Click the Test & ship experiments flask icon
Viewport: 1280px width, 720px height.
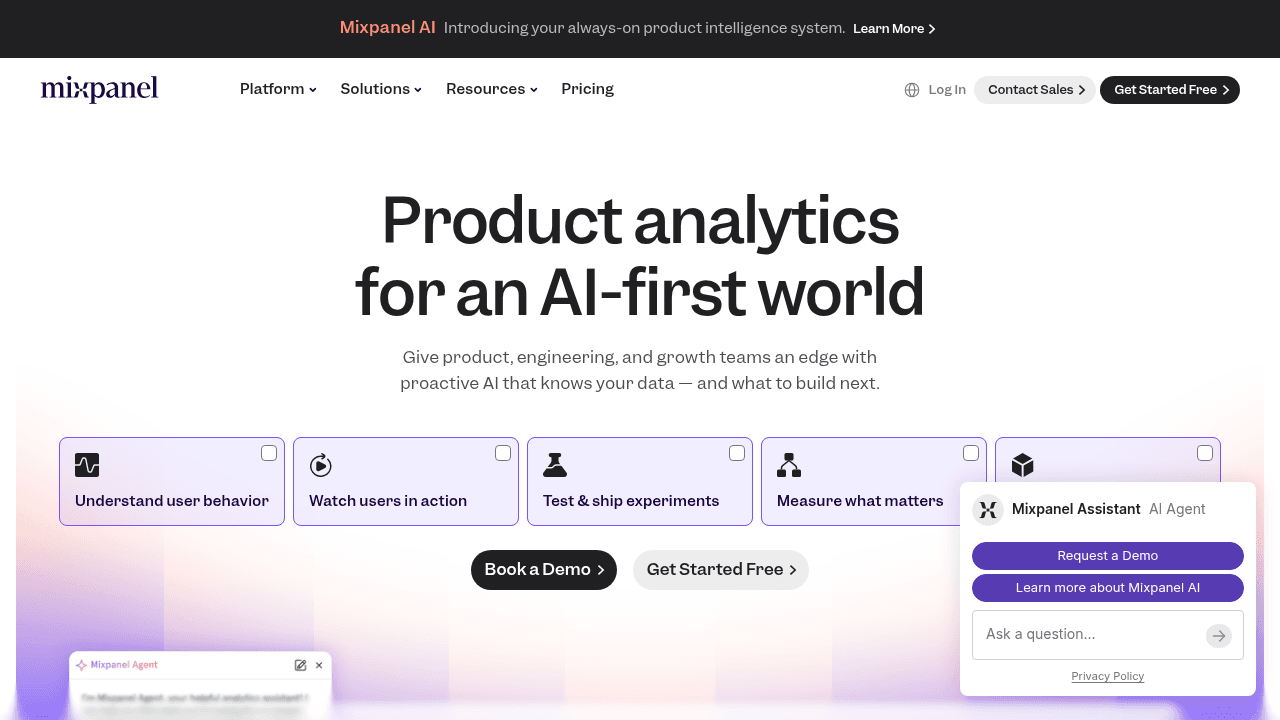(555, 465)
